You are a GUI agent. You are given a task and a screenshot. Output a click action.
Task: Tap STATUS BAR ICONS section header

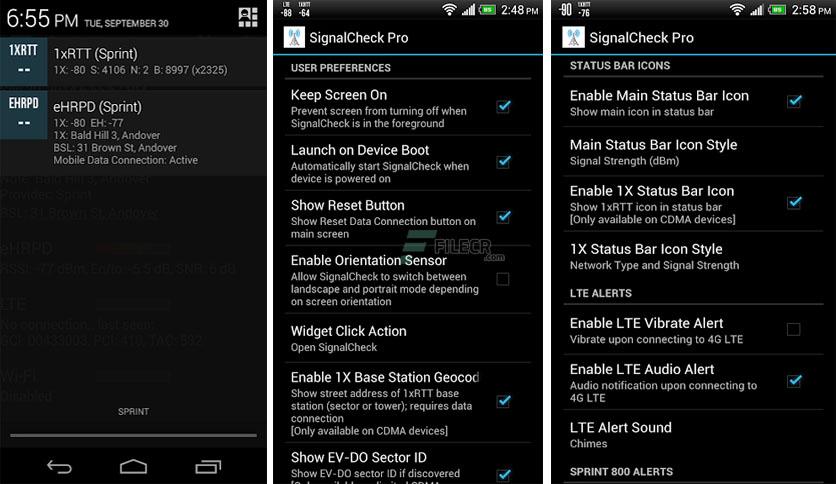point(620,66)
